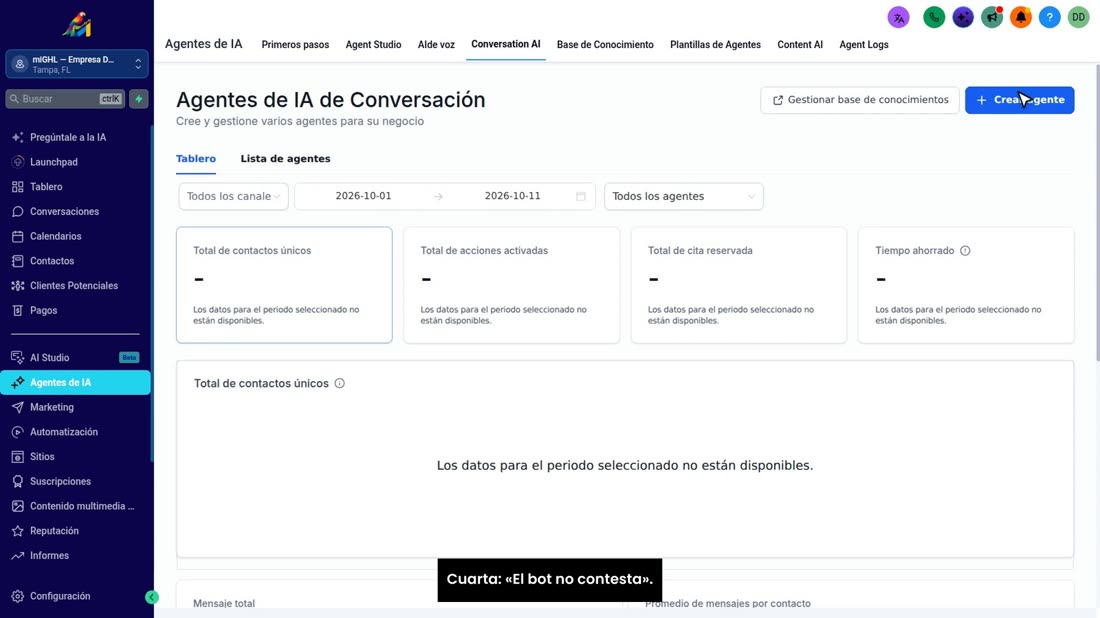Select the Tablero sub-tab
The width and height of the screenshot is (1100, 618).
coord(196,159)
